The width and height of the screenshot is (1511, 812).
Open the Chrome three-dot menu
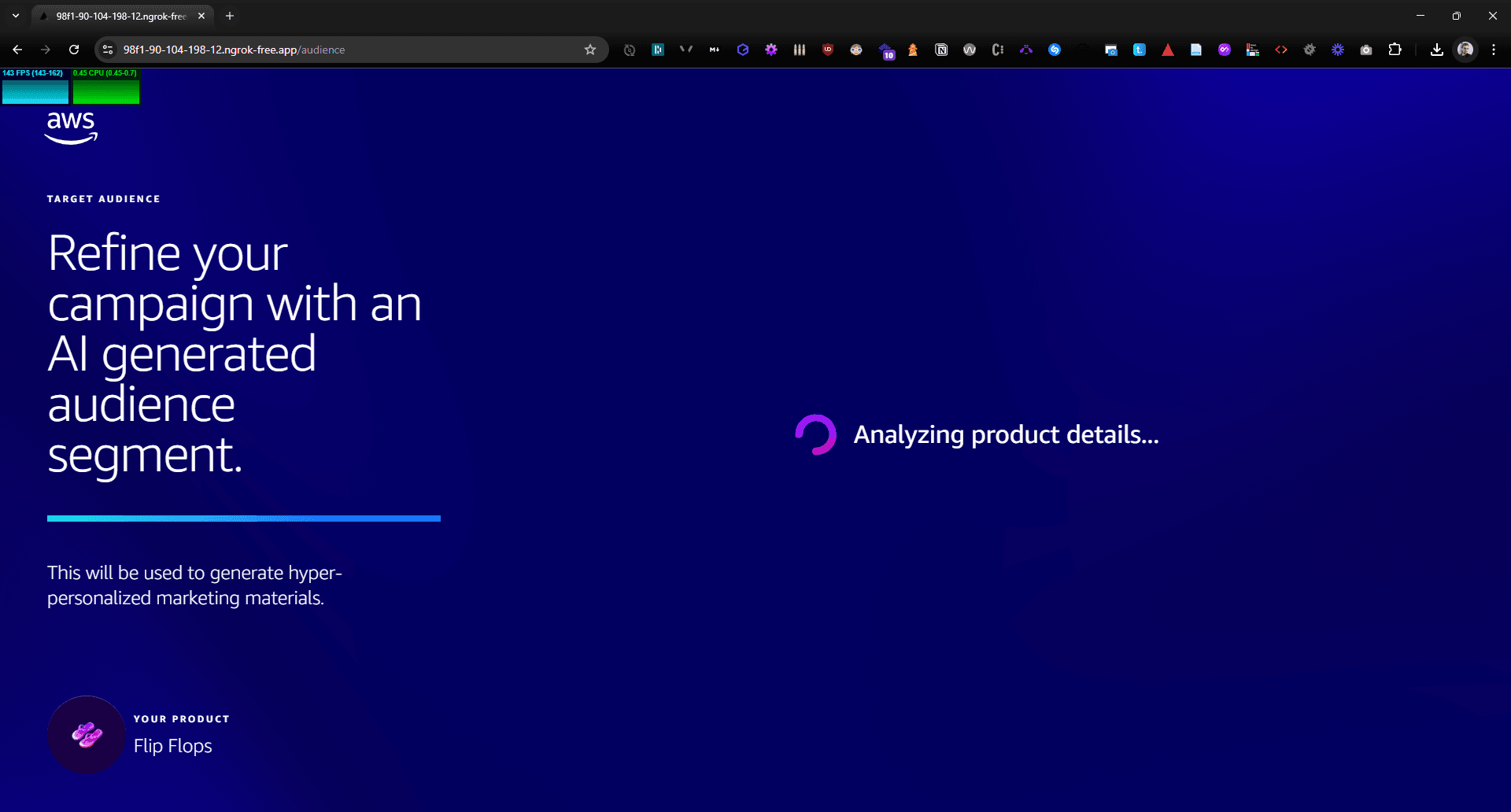pyautogui.click(x=1494, y=50)
